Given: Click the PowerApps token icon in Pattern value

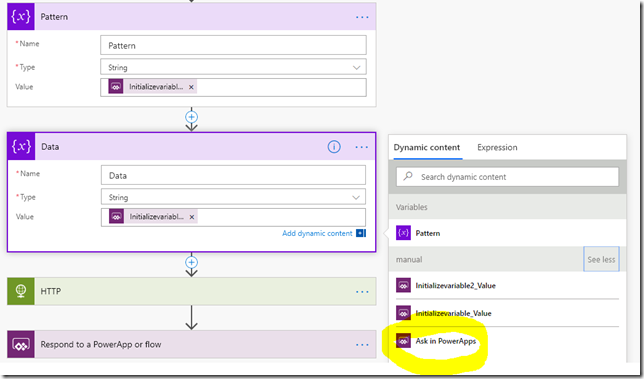Looking at the screenshot, I should point(116,87).
